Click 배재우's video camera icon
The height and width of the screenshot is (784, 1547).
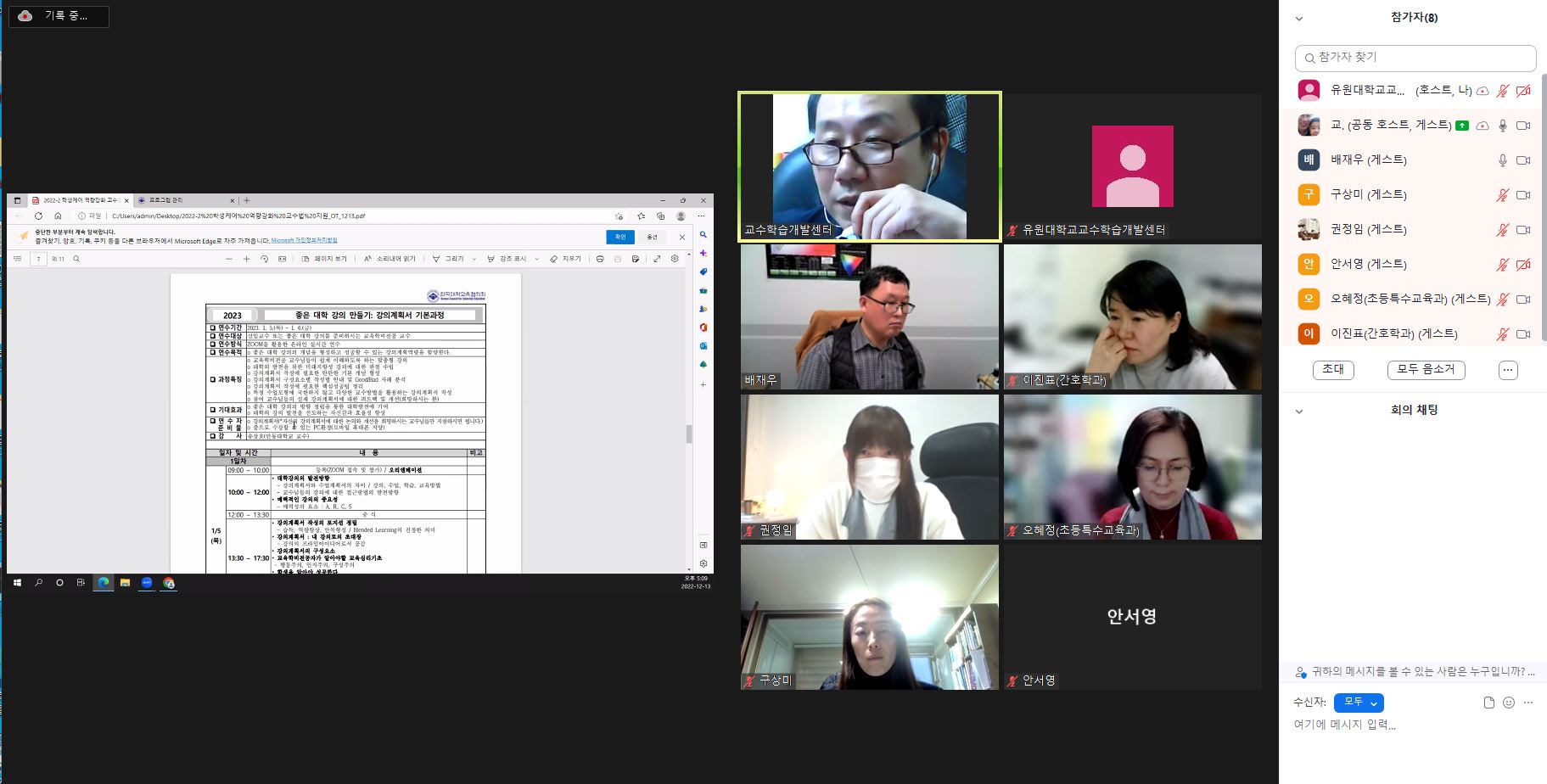click(x=1523, y=160)
